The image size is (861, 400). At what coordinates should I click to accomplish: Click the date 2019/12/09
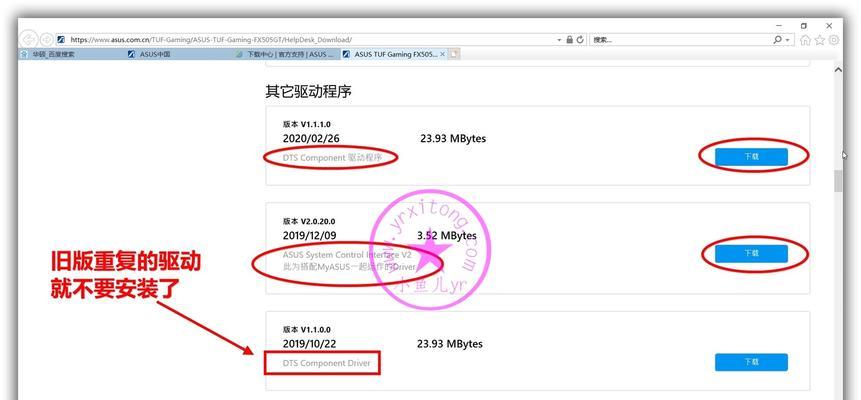(310, 235)
